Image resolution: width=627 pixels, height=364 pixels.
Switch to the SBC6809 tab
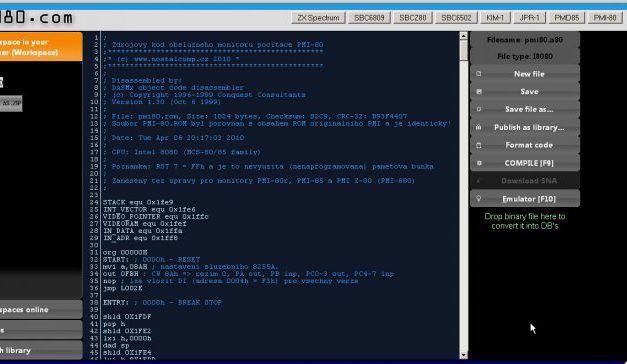click(369, 18)
